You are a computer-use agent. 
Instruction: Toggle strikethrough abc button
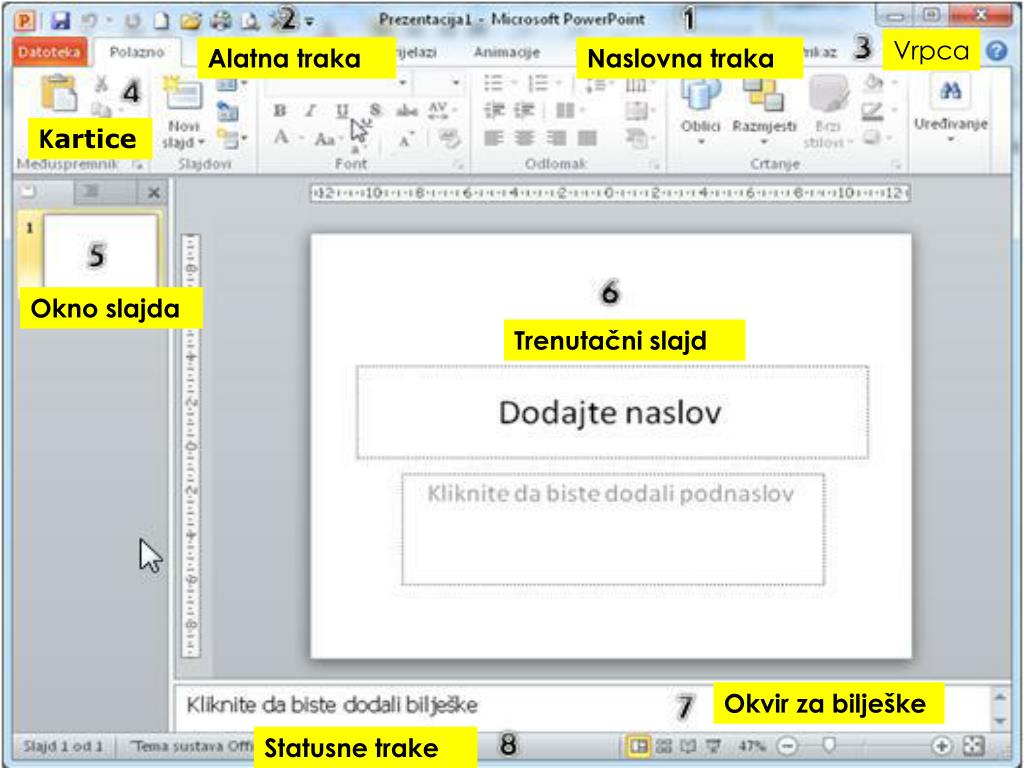[407, 111]
